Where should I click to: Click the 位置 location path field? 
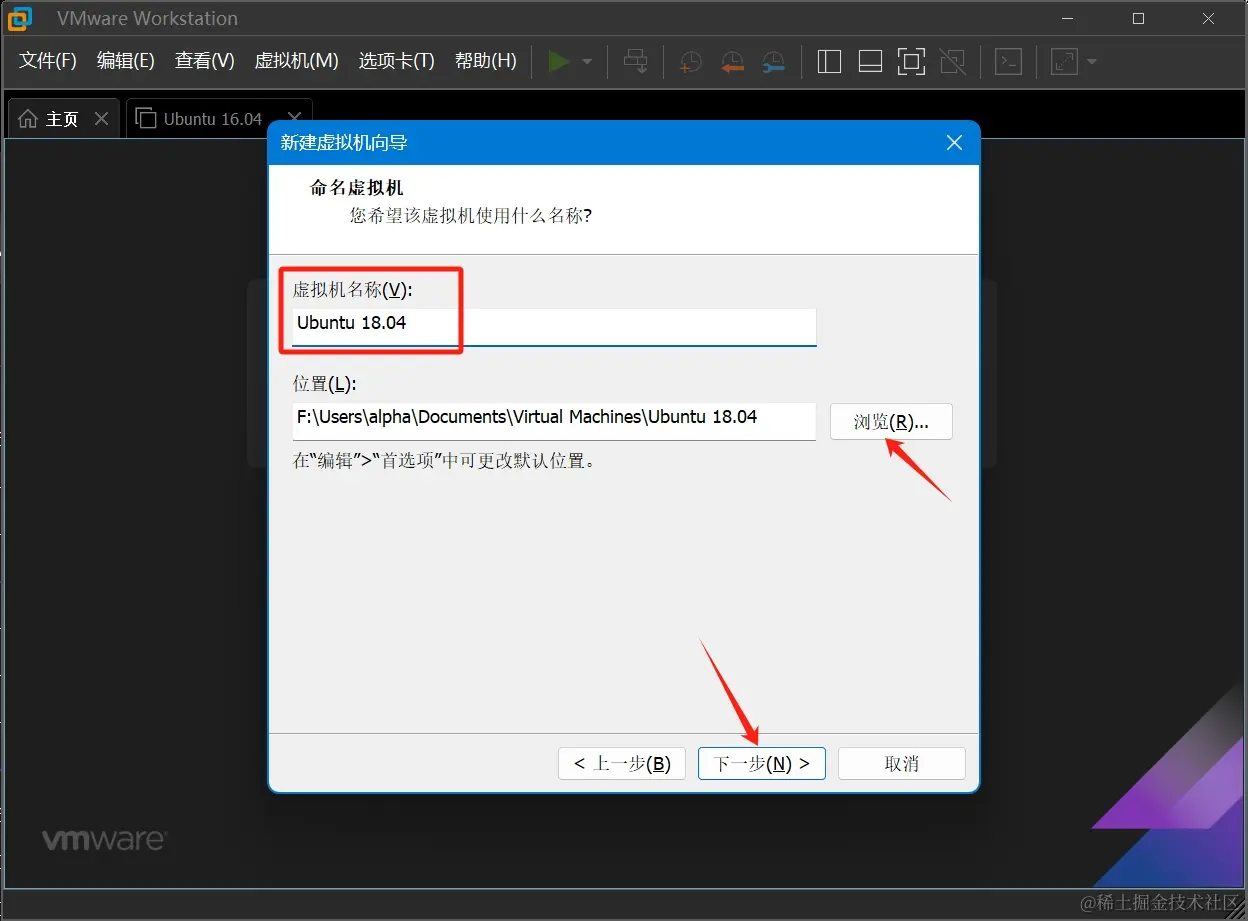tap(554, 420)
